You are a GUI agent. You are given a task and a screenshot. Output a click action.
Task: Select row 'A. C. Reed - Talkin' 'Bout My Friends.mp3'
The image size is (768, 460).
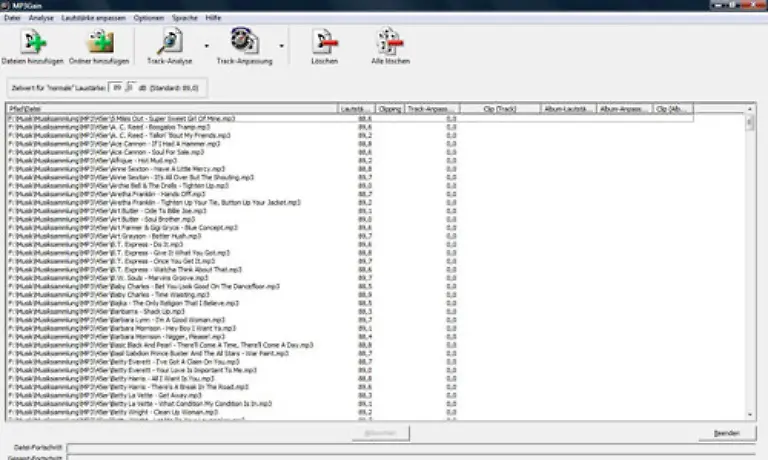(350, 135)
